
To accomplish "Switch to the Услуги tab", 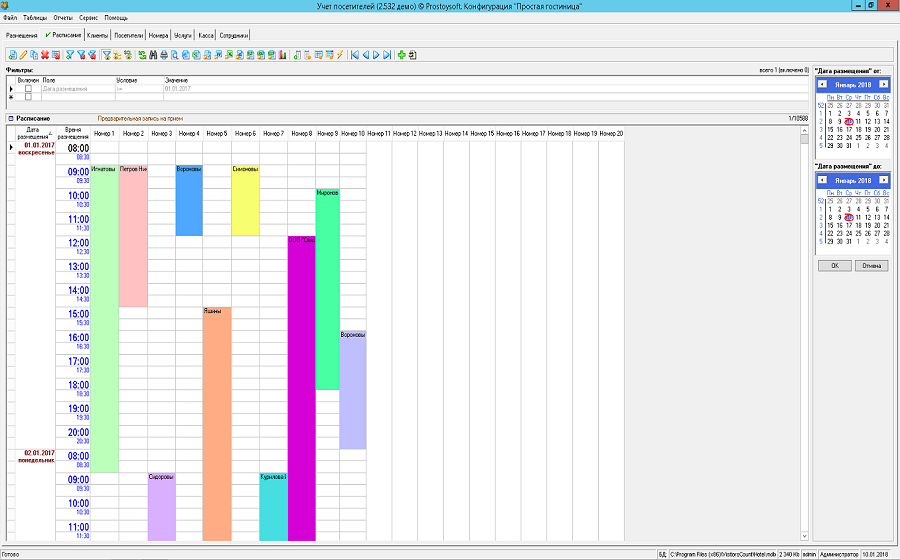I will tap(183, 36).
